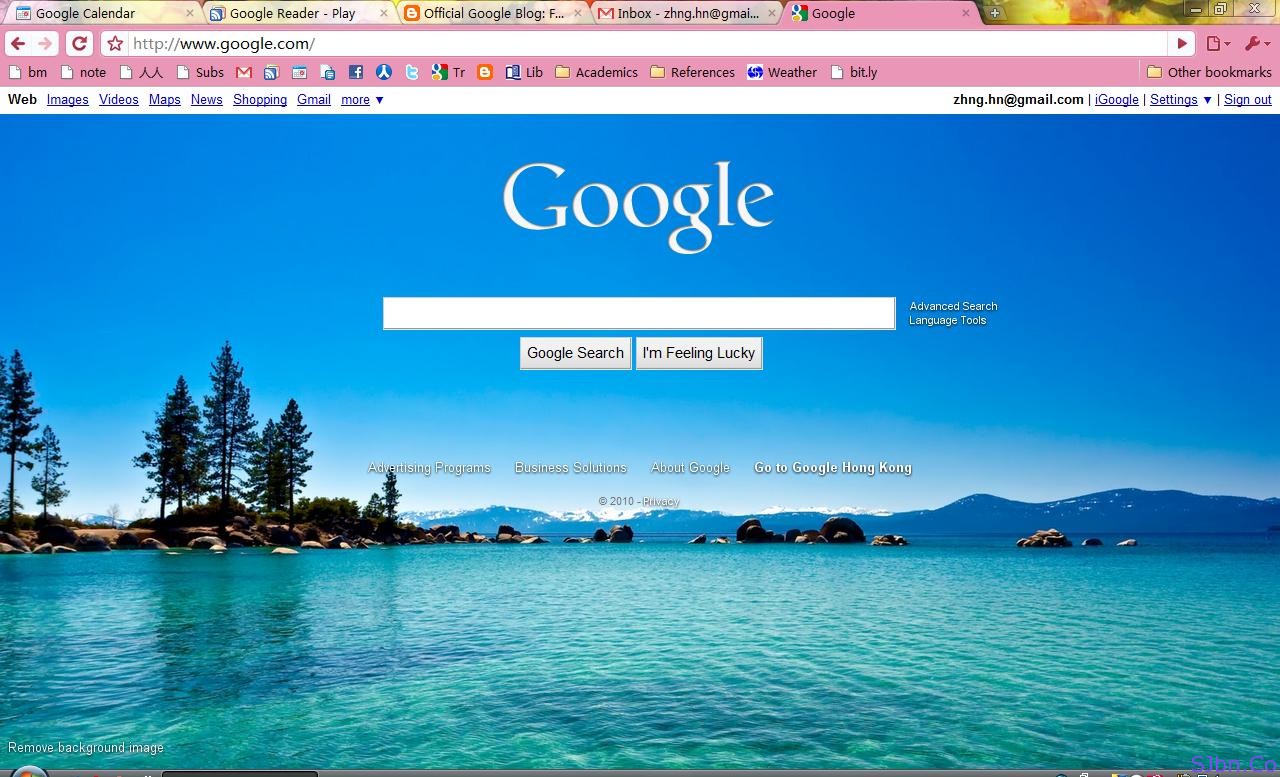Click the Weather bookmark icon
1280x777 pixels.
756,72
